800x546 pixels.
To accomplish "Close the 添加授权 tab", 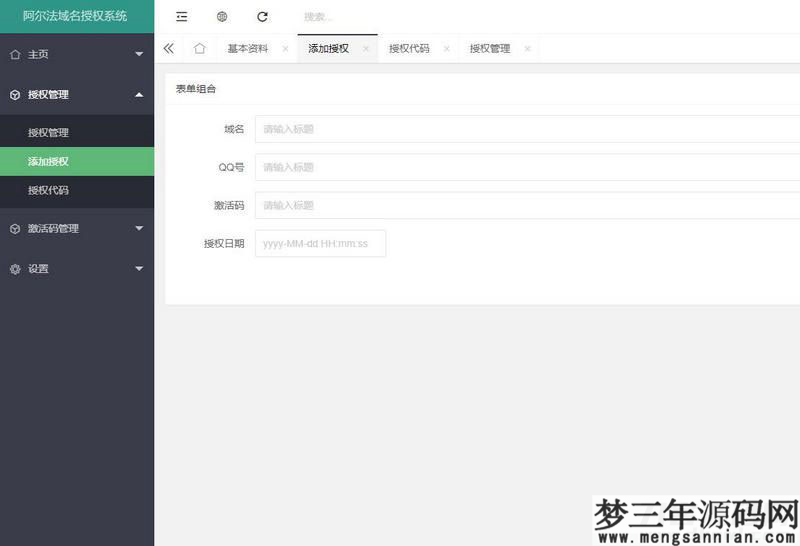I will point(366,48).
